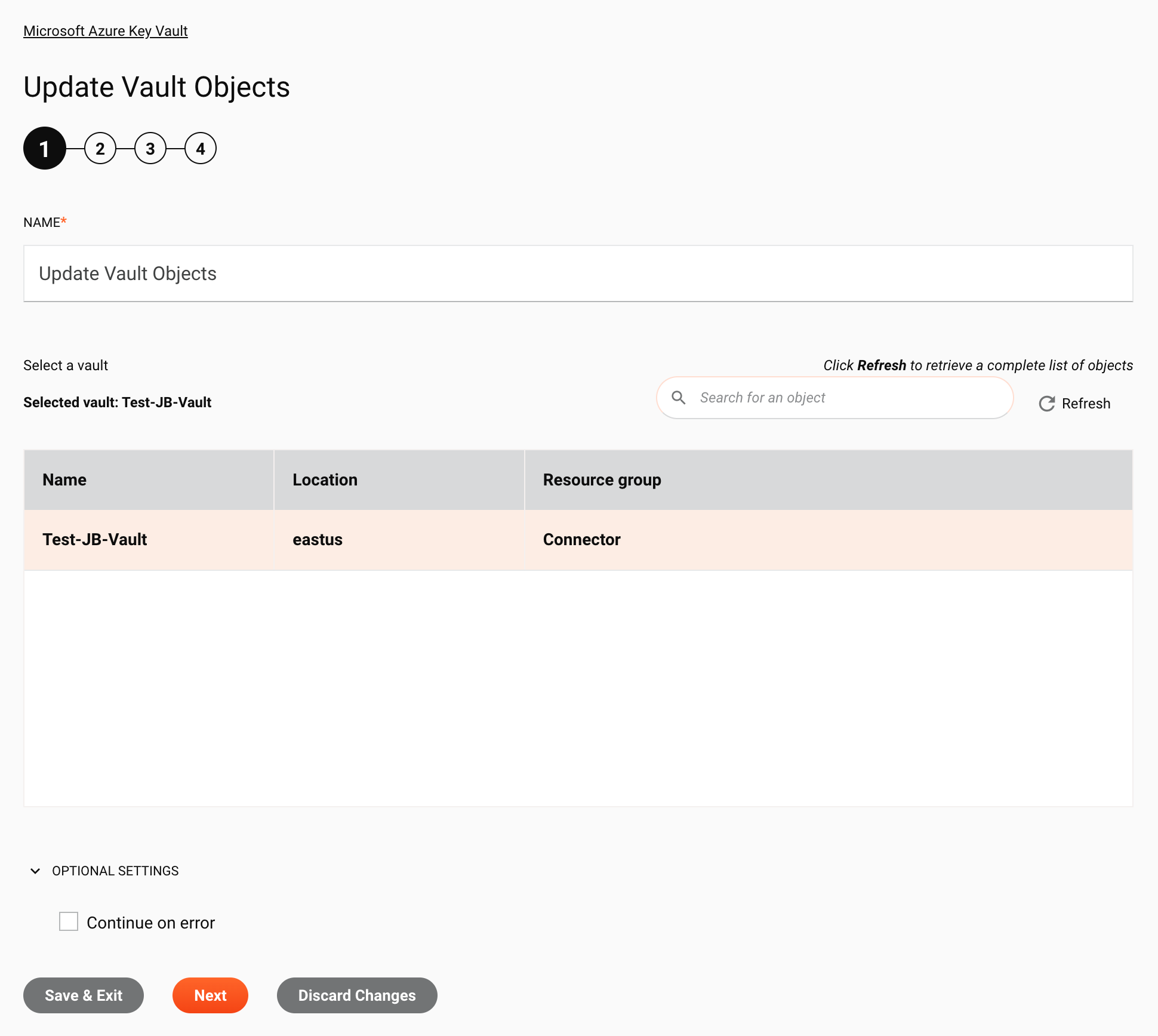Viewport: 1158px width, 1036px height.
Task: Click Save and Exit button
Action: pyautogui.click(x=83, y=995)
